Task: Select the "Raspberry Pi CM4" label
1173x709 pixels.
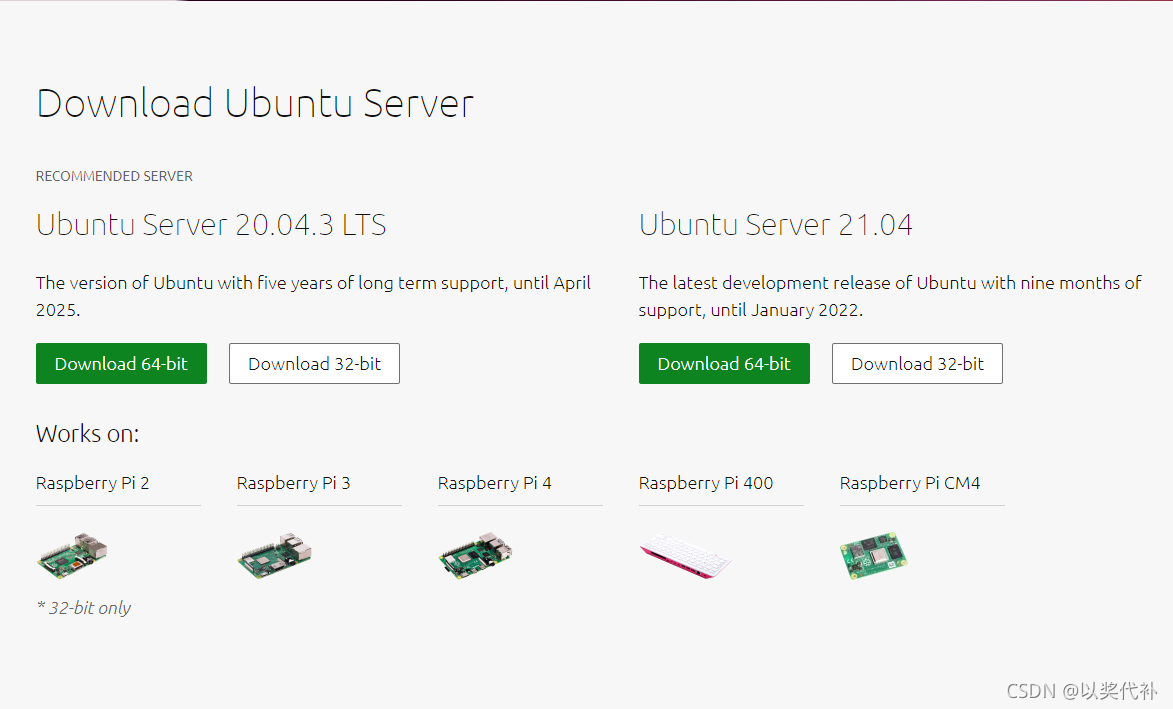Action: point(910,483)
